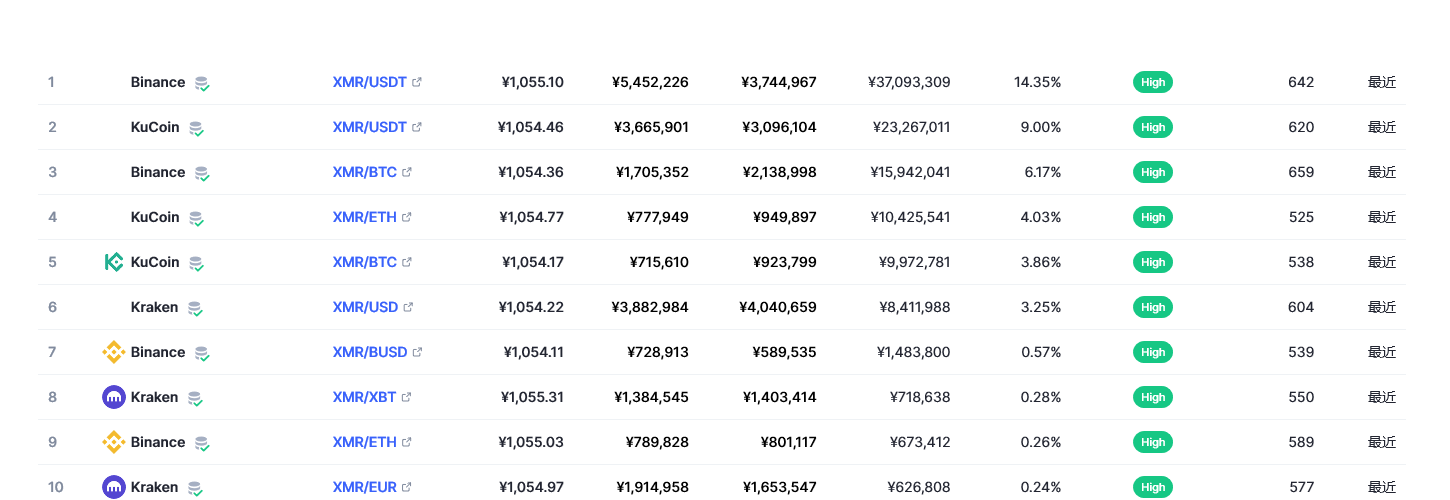Click the reserve-verified icon beside KuCoin in row 2
This screenshot has width=1450, height=500.
click(196, 128)
